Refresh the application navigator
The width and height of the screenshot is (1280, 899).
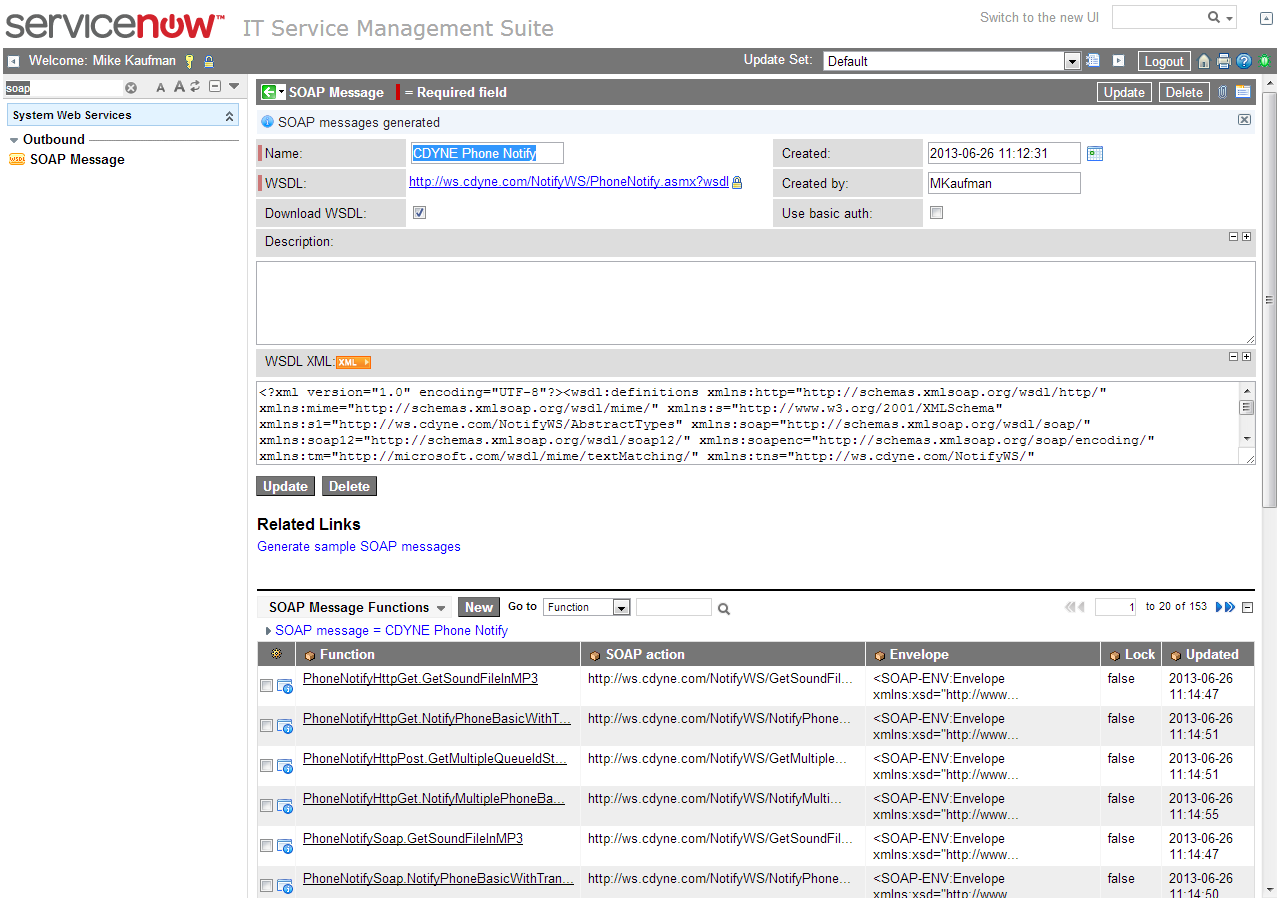(x=196, y=87)
